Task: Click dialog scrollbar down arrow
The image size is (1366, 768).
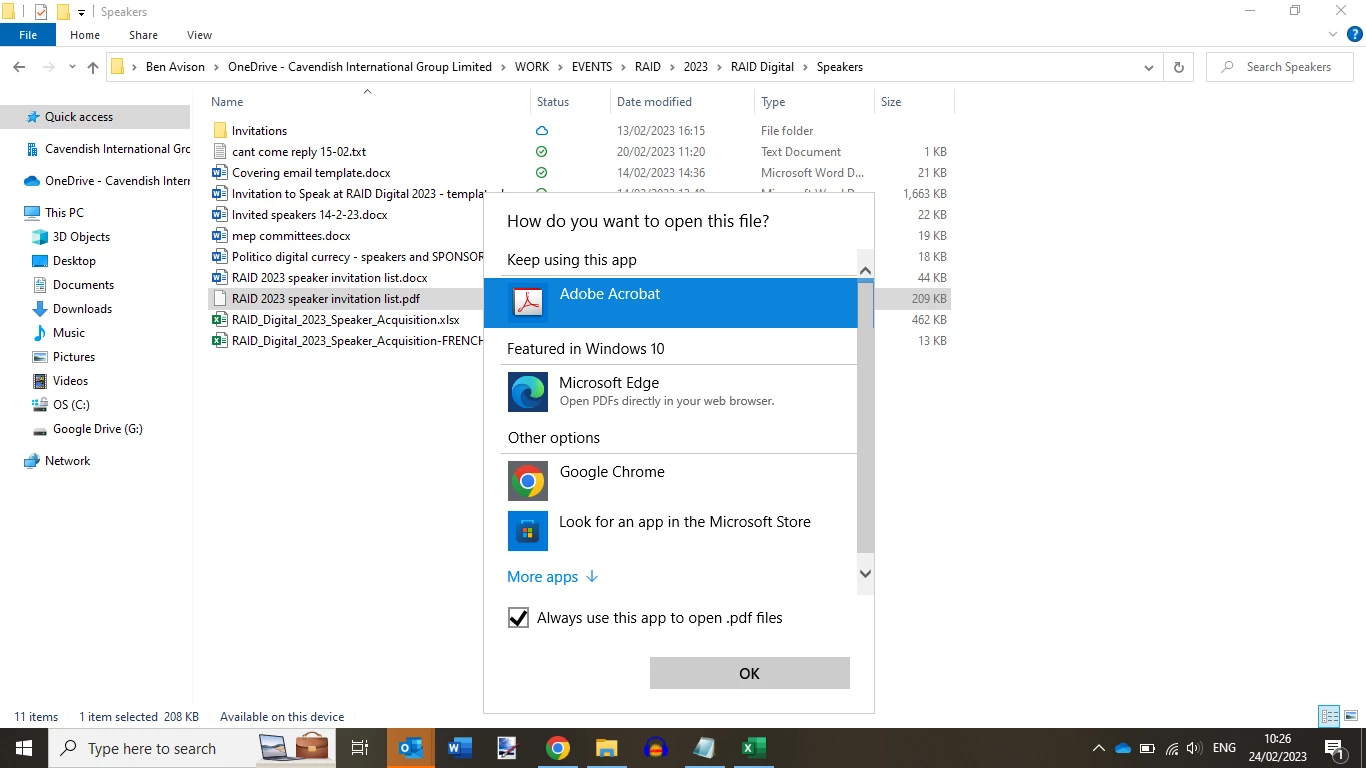Action: tap(866, 574)
